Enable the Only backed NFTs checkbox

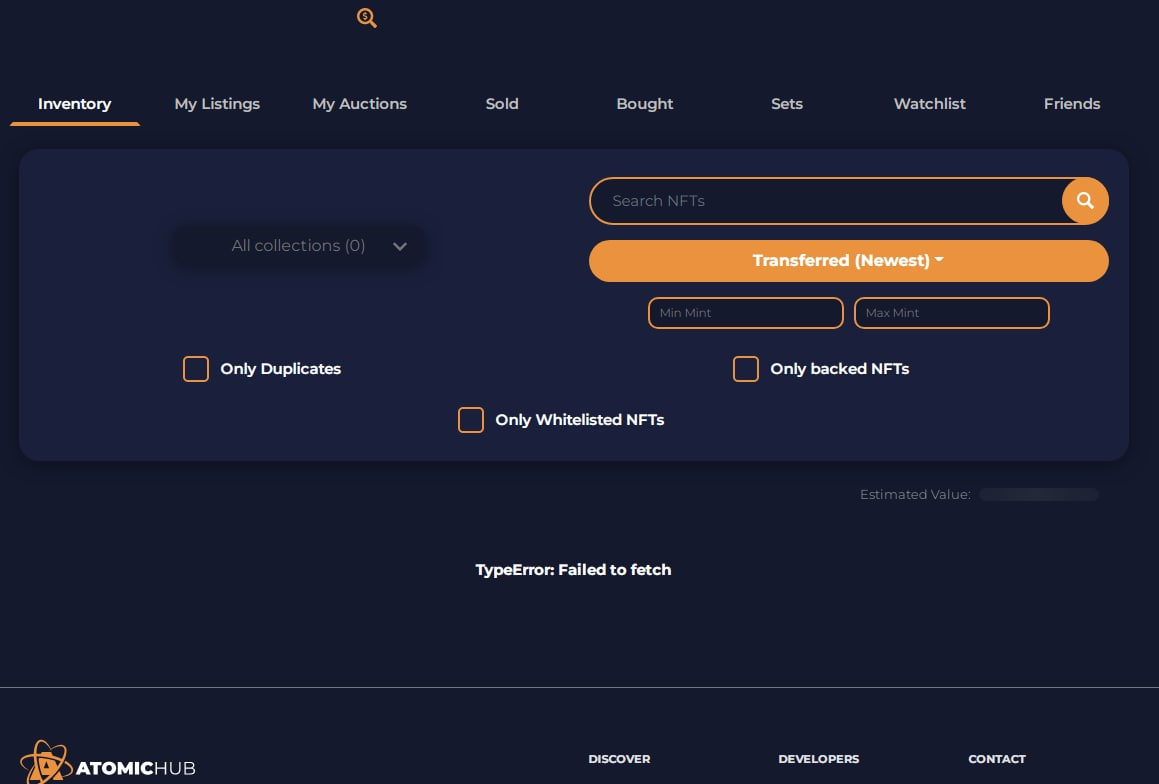coord(746,369)
